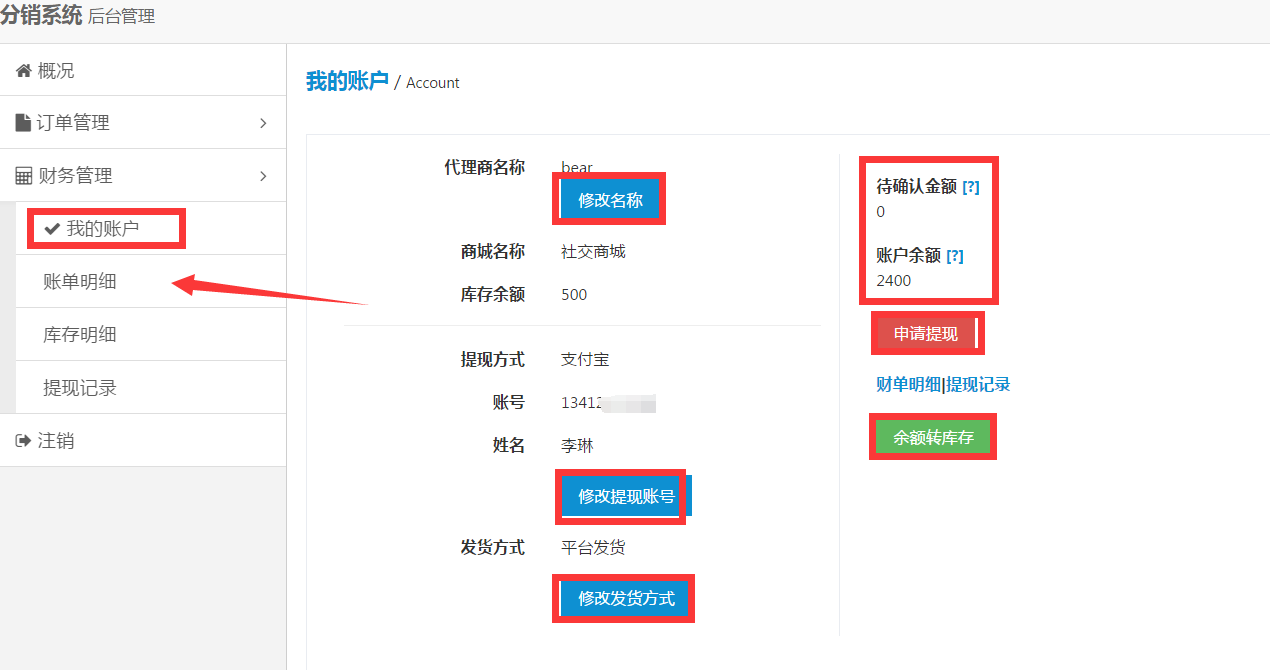1270x670 pixels.
Task: Click the 修改提现账号 button
Action: click(x=626, y=496)
